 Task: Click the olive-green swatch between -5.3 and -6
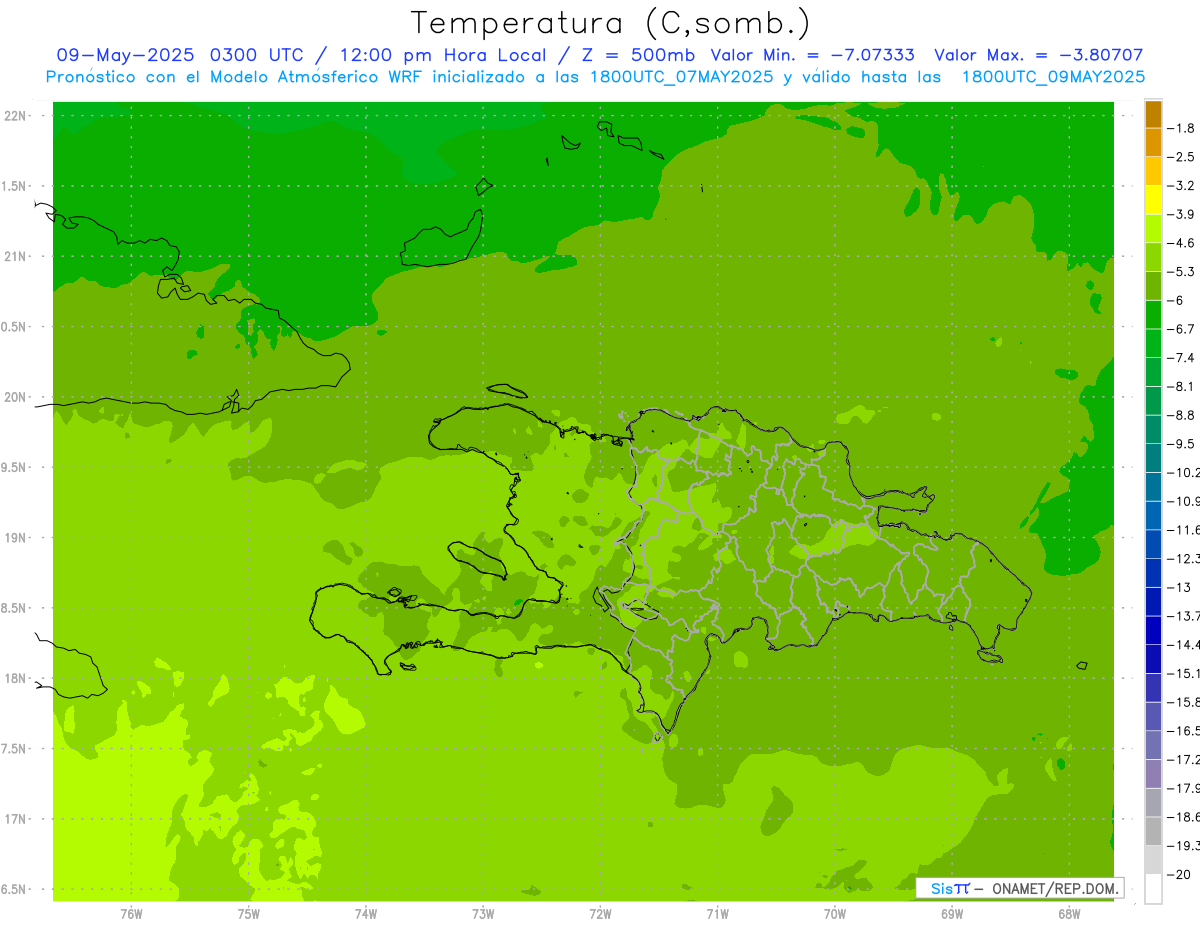(x=1153, y=286)
